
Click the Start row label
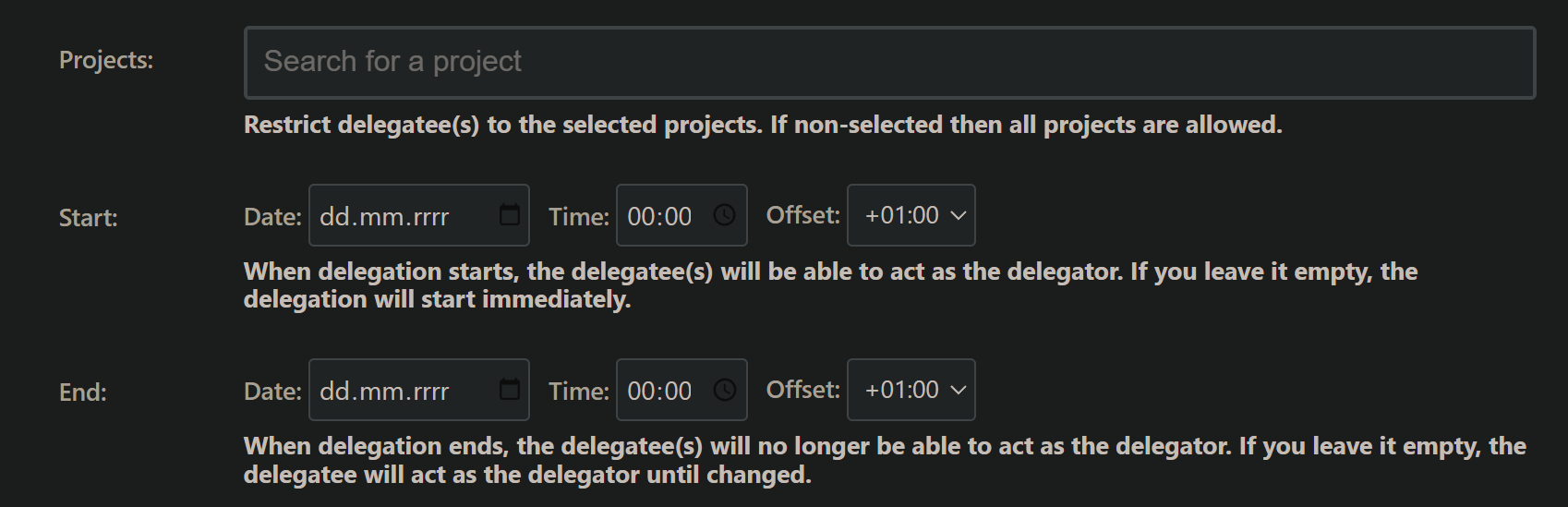pyautogui.click(x=89, y=218)
